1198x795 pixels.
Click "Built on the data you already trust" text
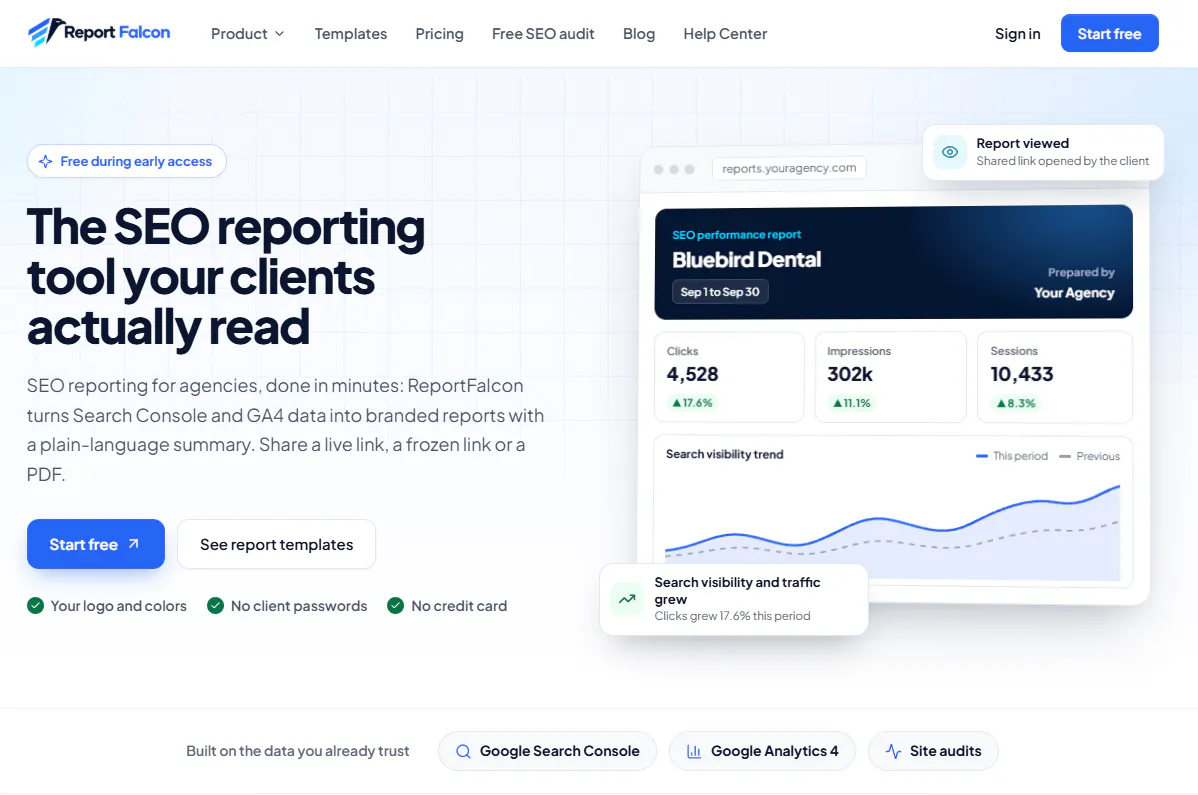(298, 751)
